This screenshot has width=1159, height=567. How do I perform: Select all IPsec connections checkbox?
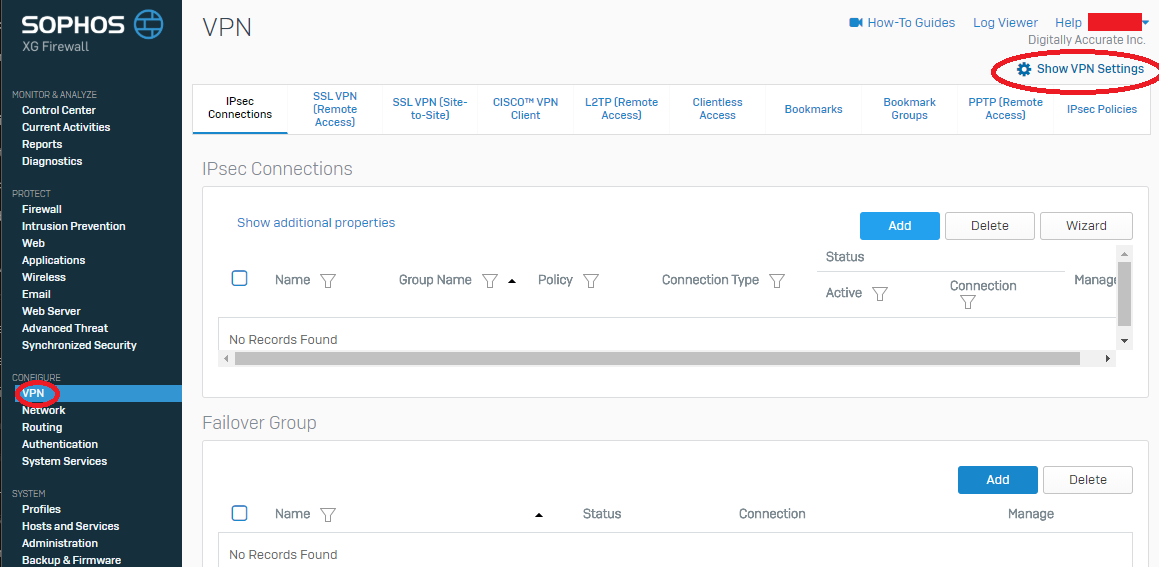[239, 279]
